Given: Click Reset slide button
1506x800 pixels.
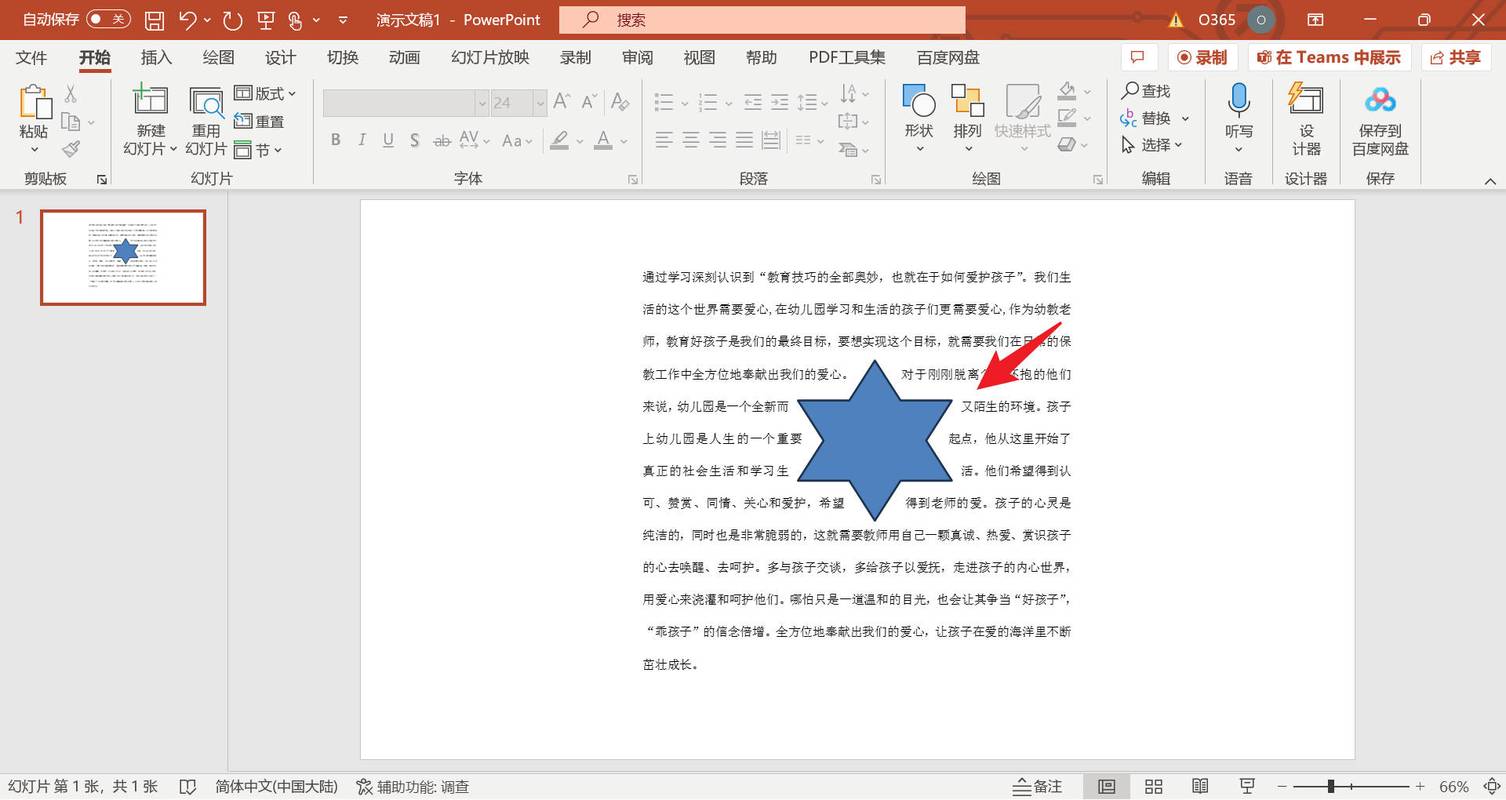Looking at the screenshot, I should (259, 121).
